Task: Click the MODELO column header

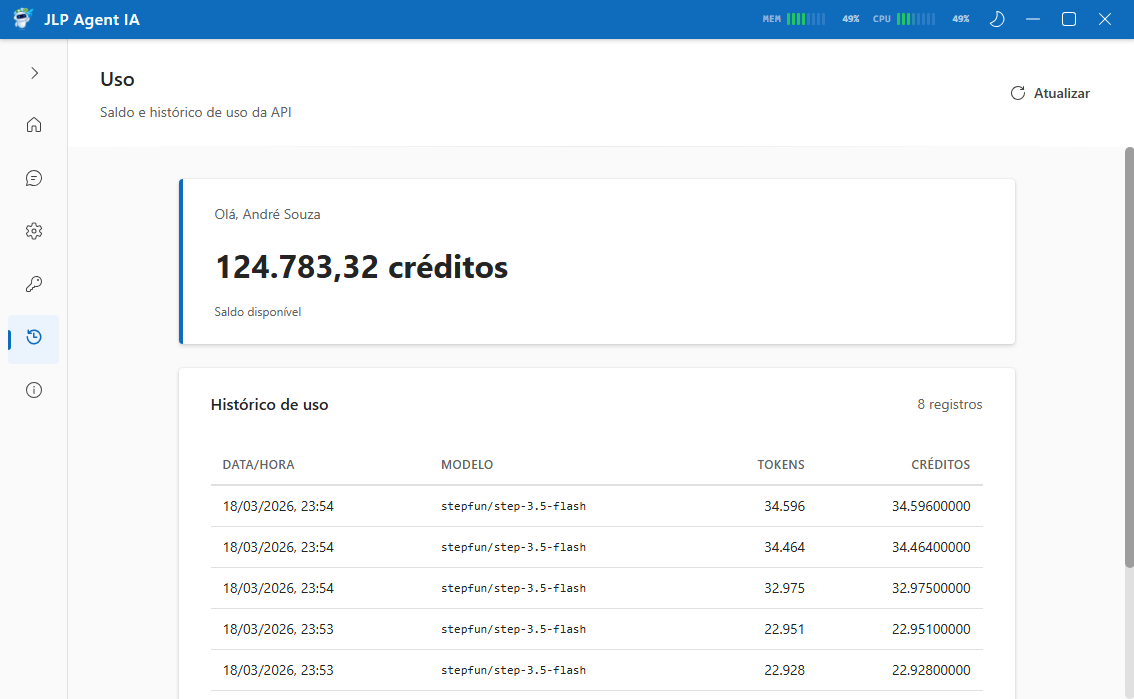Action: (467, 465)
